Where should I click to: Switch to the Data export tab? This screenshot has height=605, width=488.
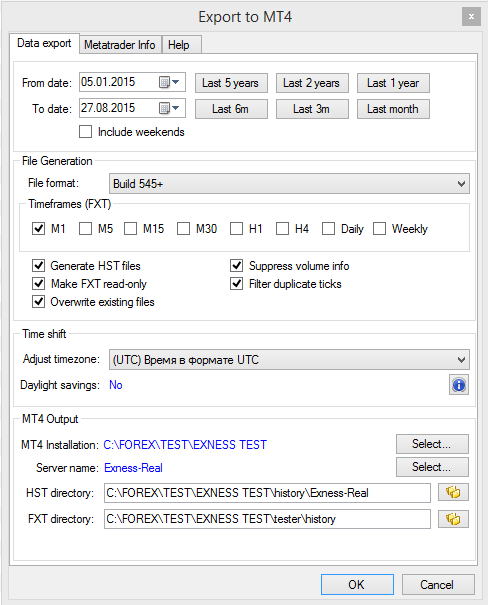click(x=44, y=43)
